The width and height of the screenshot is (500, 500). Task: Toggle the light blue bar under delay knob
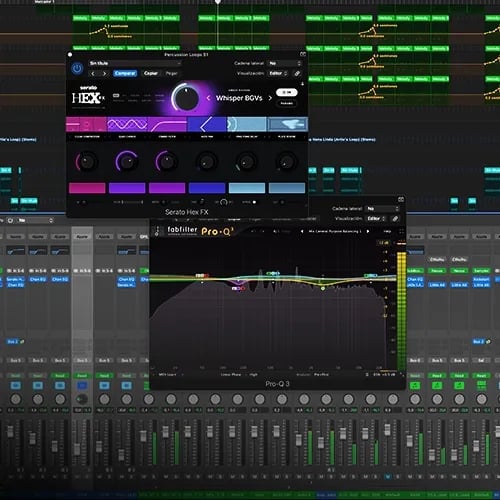(x=247, y=188)
